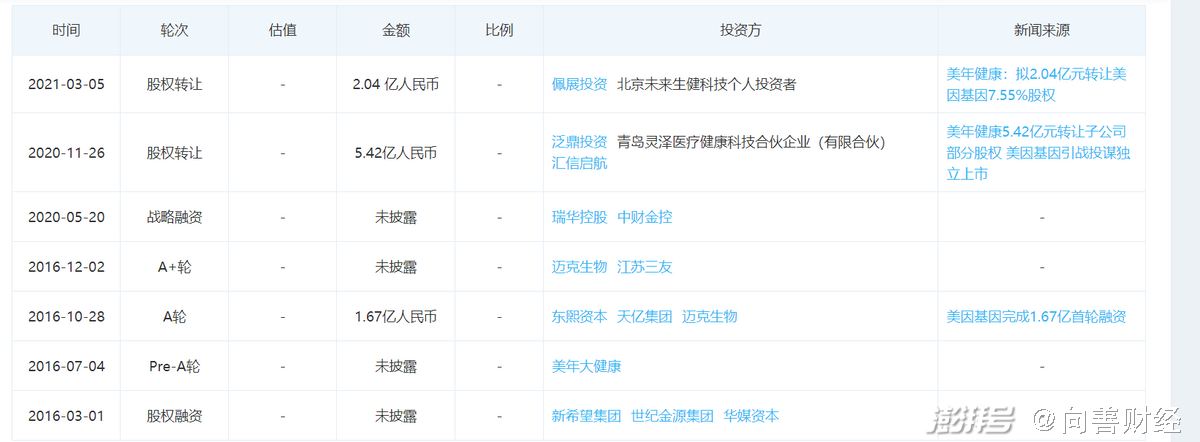1200x442 pixels.
Task: Click the 时间 column header
Action: point(67,30)
